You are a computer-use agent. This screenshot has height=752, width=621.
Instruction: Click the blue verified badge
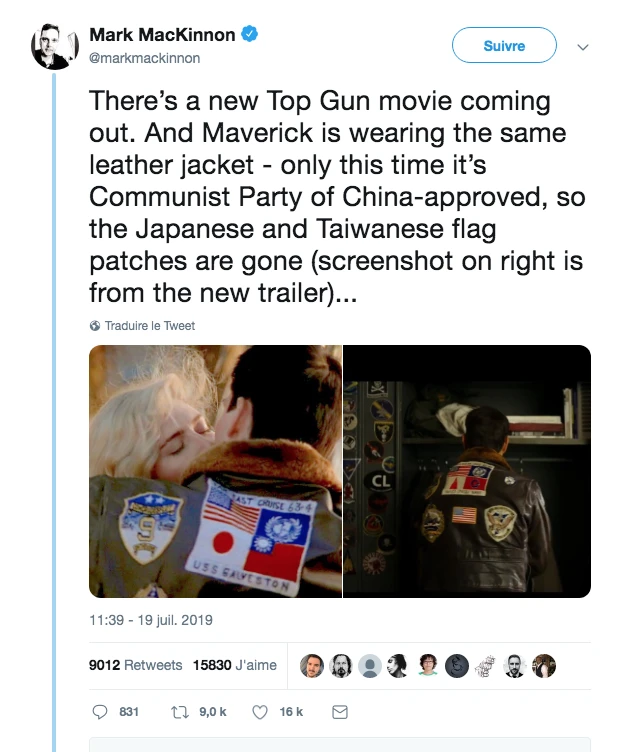point(249,34)
